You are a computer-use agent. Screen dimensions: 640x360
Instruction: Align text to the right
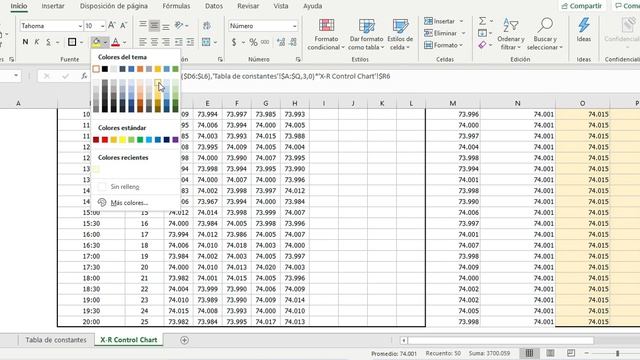coord(166,42)
